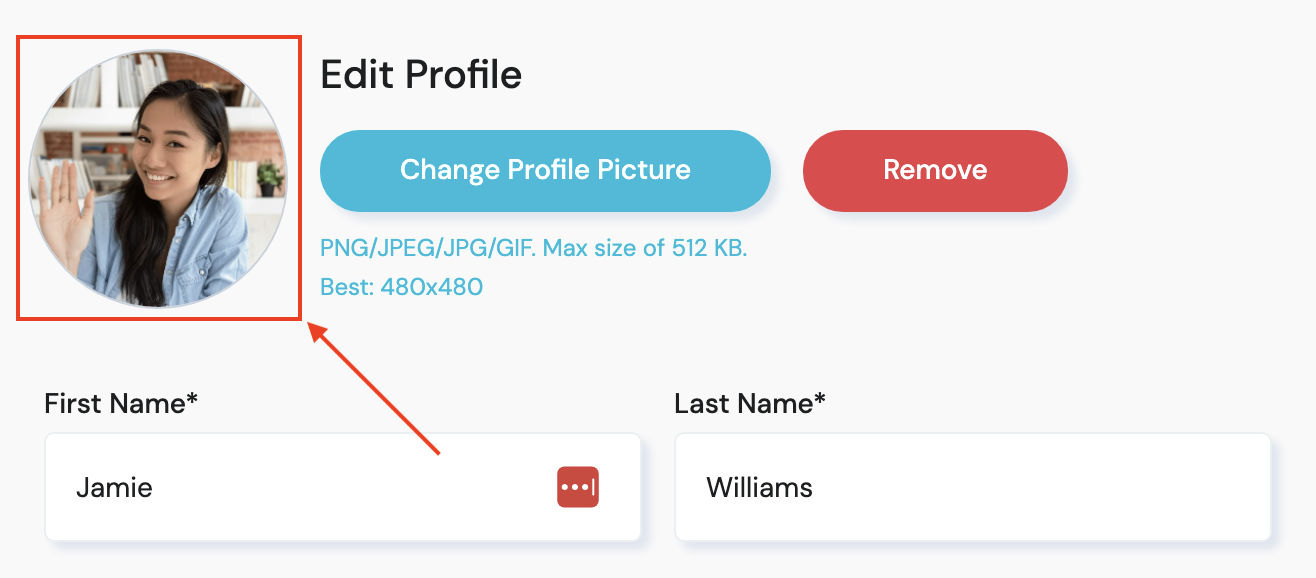The height and width of the screenshot is (578, 1316).
Task: Click the Change Profile Picture button
Action: click(545, 170)
